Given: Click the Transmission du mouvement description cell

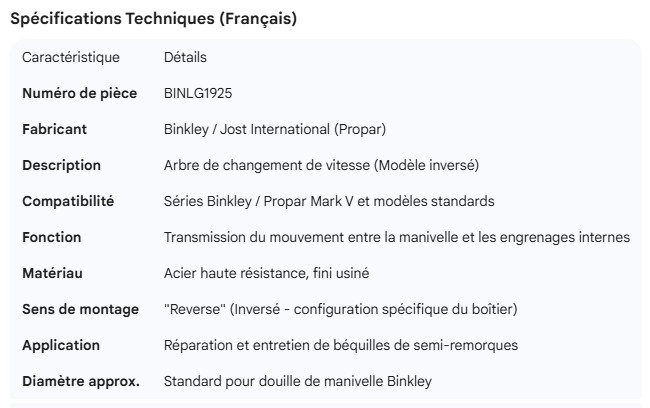Looking at the screenshot, I should 396,238.
